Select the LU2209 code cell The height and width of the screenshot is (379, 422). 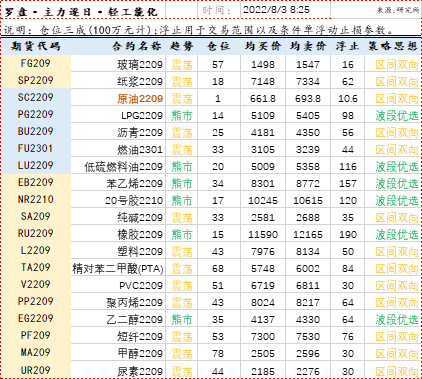(x=36, y=165)
